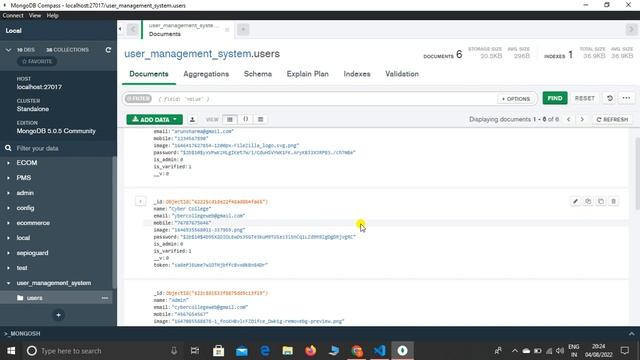640x360 pixels.
Task: Open Chrome from the taskbar
Action: pos(357,351)
